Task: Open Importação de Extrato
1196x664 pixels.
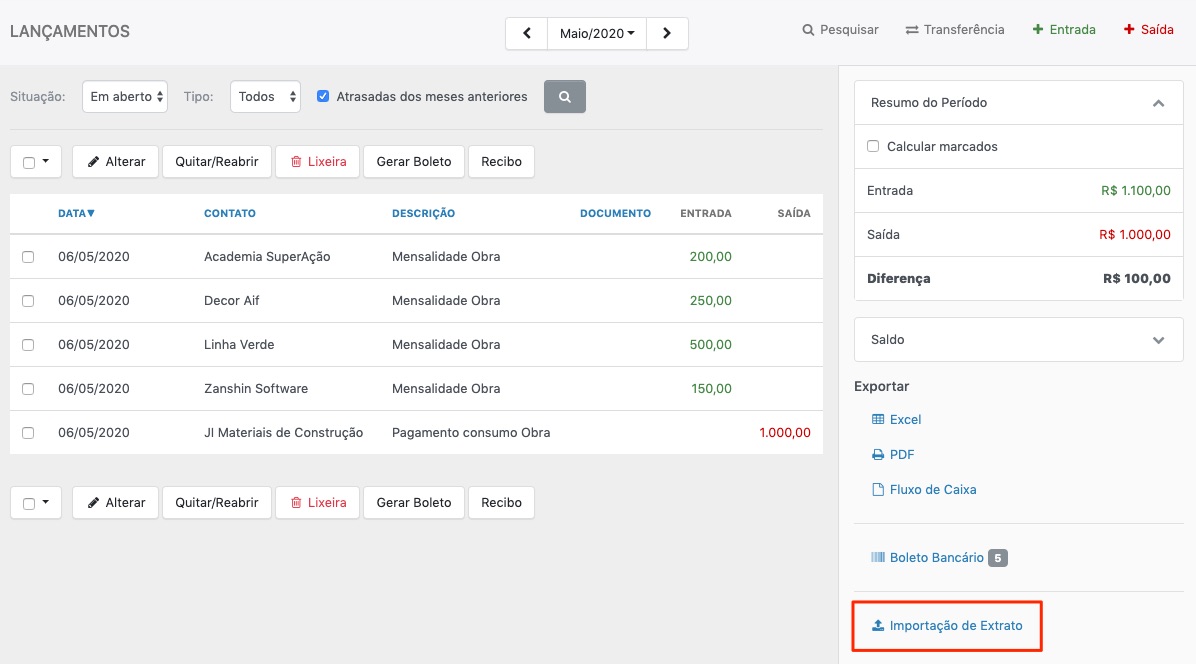Action: pos(947,625)
